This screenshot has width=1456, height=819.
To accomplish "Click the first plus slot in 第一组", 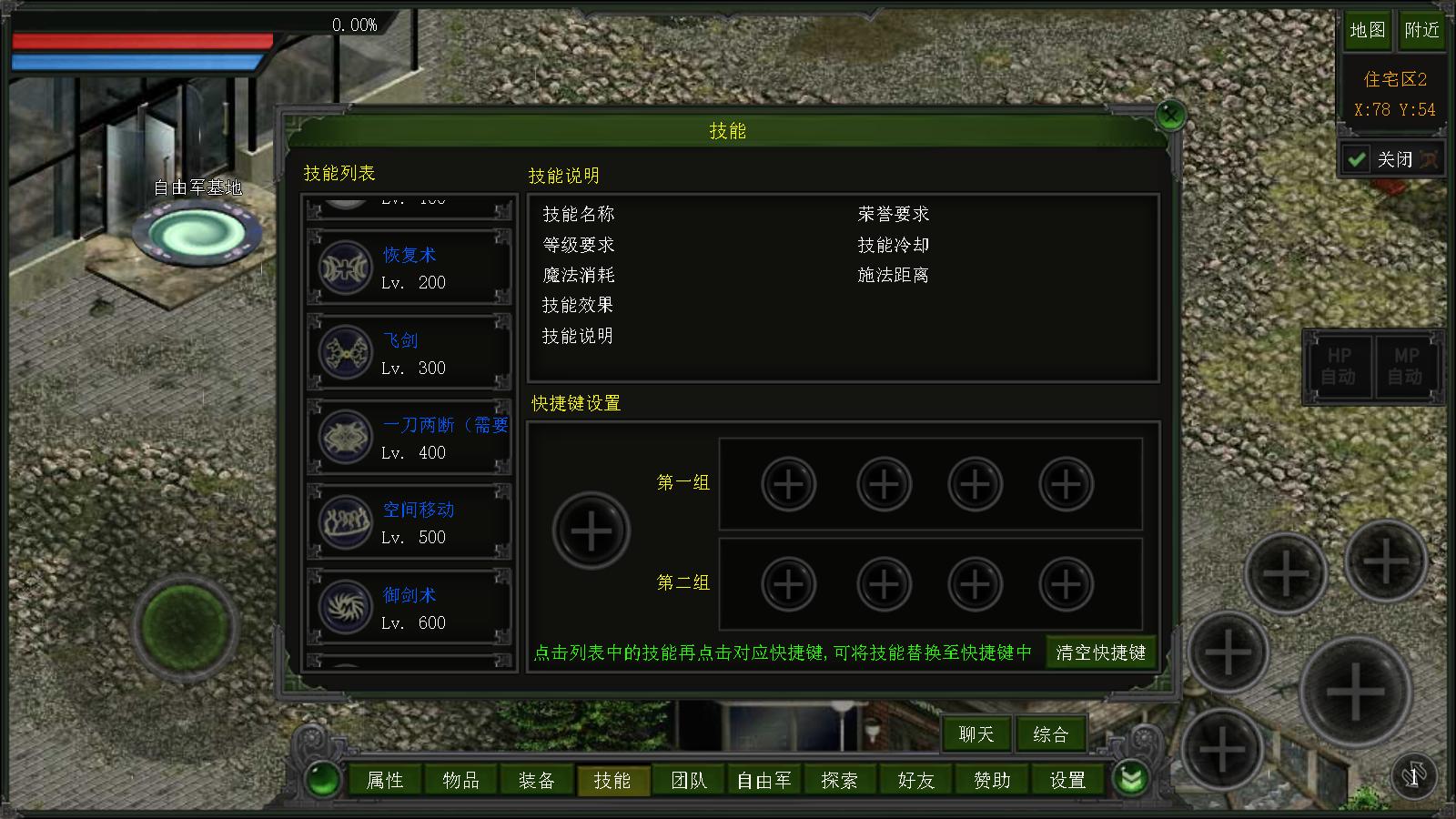I will (x=788, y=483).
